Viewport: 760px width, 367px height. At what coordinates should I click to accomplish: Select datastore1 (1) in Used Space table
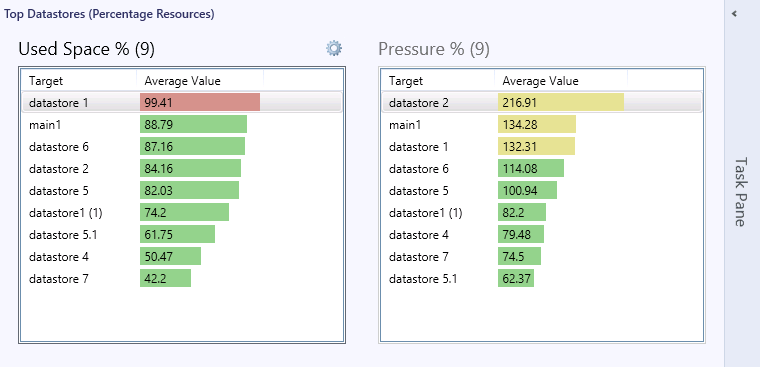coord(182,212)
